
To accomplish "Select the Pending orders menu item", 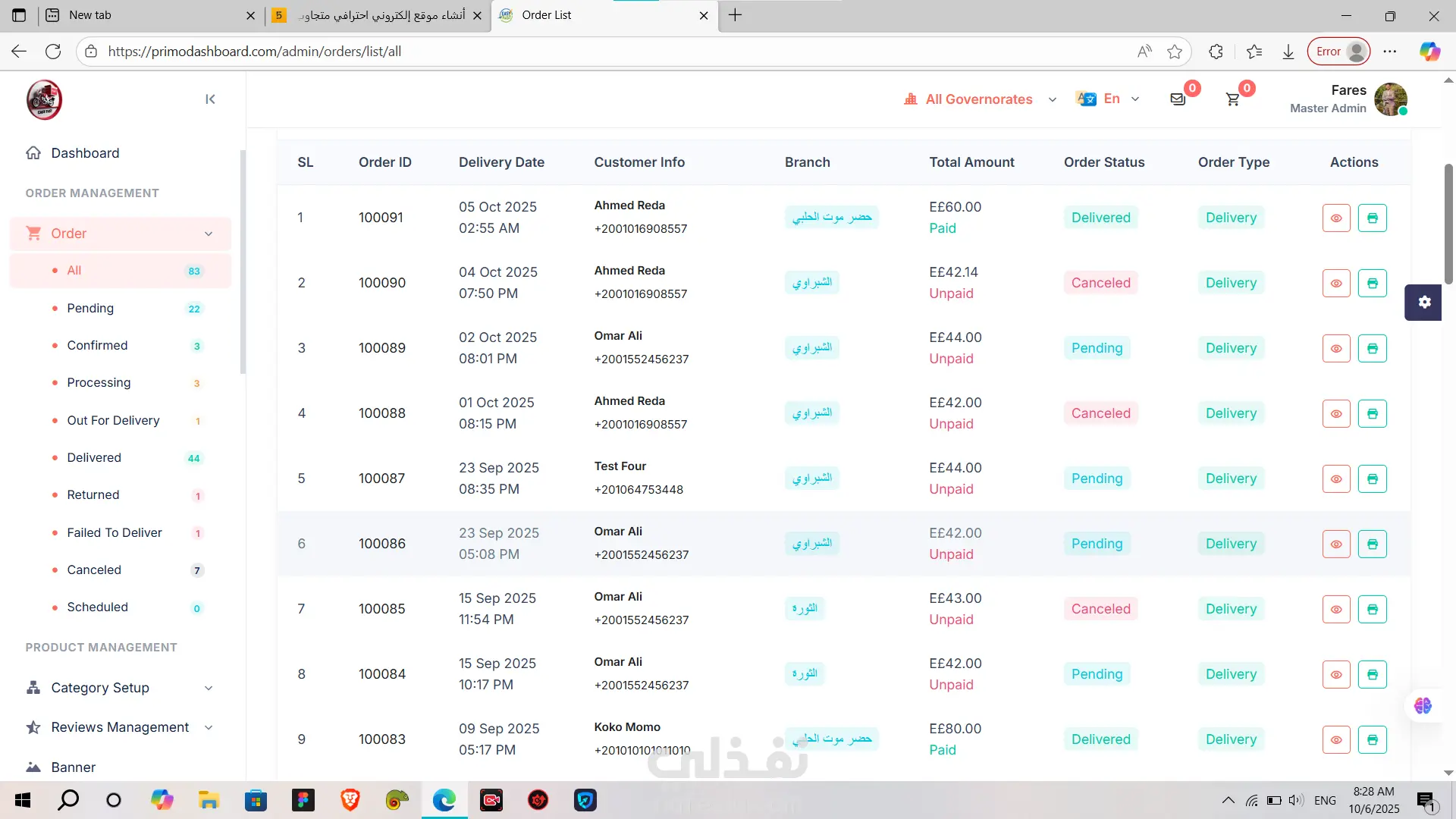I will click(90, 308).
